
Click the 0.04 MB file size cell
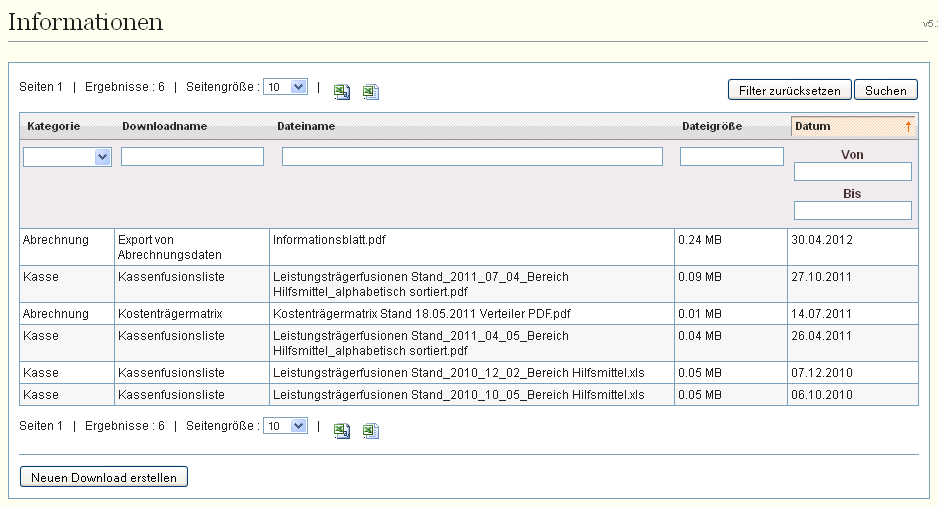700,336
